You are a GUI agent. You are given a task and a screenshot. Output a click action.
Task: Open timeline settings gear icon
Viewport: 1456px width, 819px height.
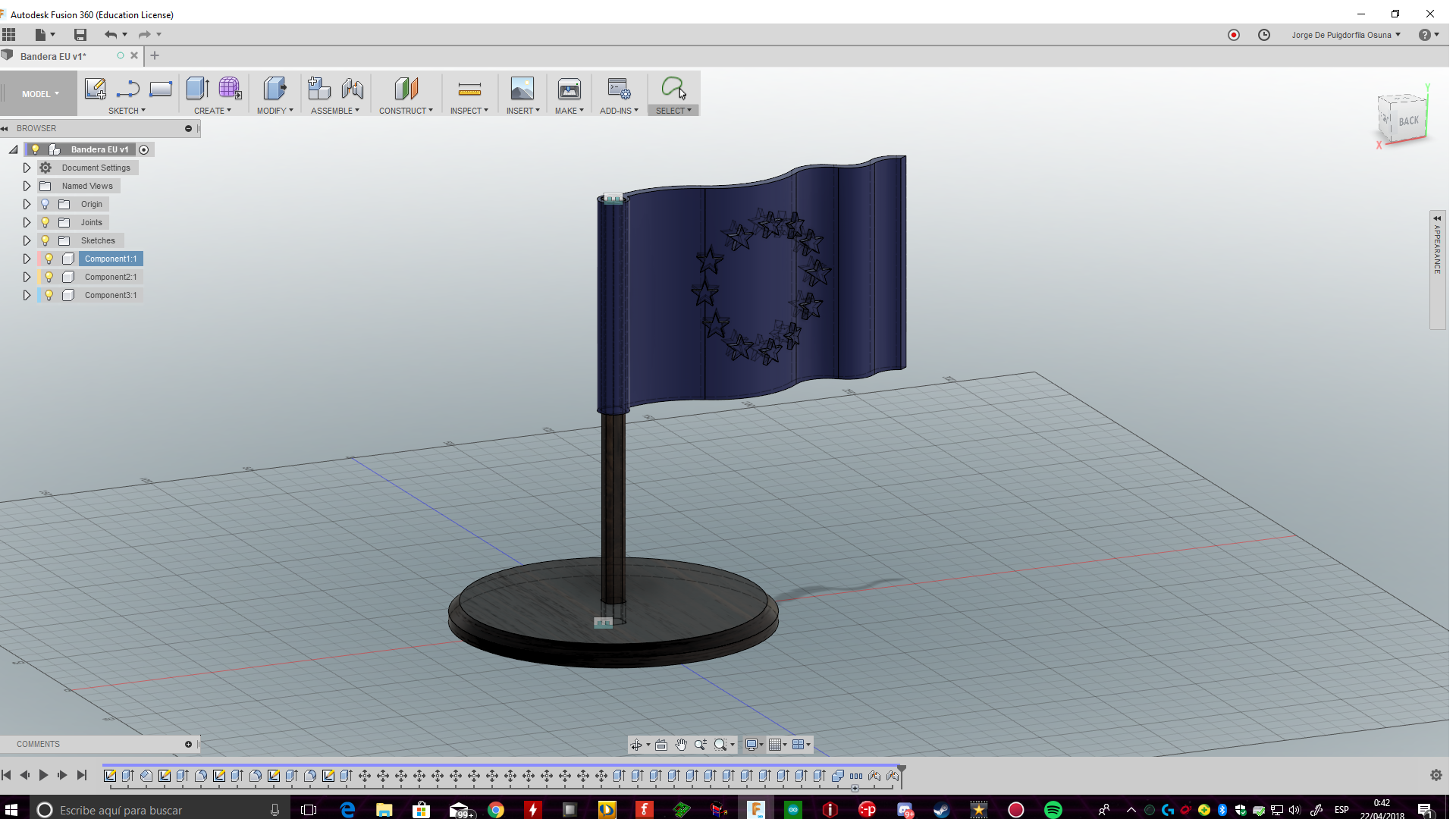coord(1436,775)
